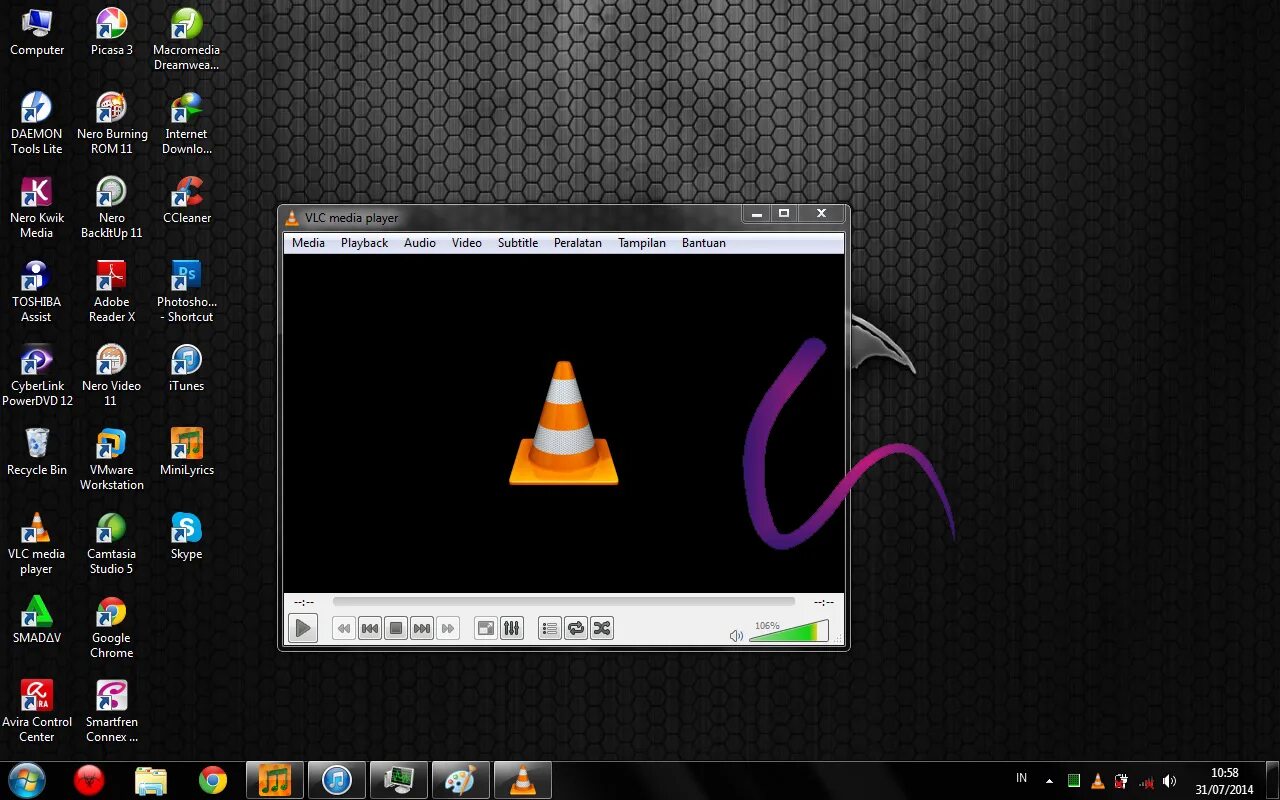Open the Subtitle menu
This screenshot has width=1280, height=800.
pyautogui.click(x=518, y=243)
